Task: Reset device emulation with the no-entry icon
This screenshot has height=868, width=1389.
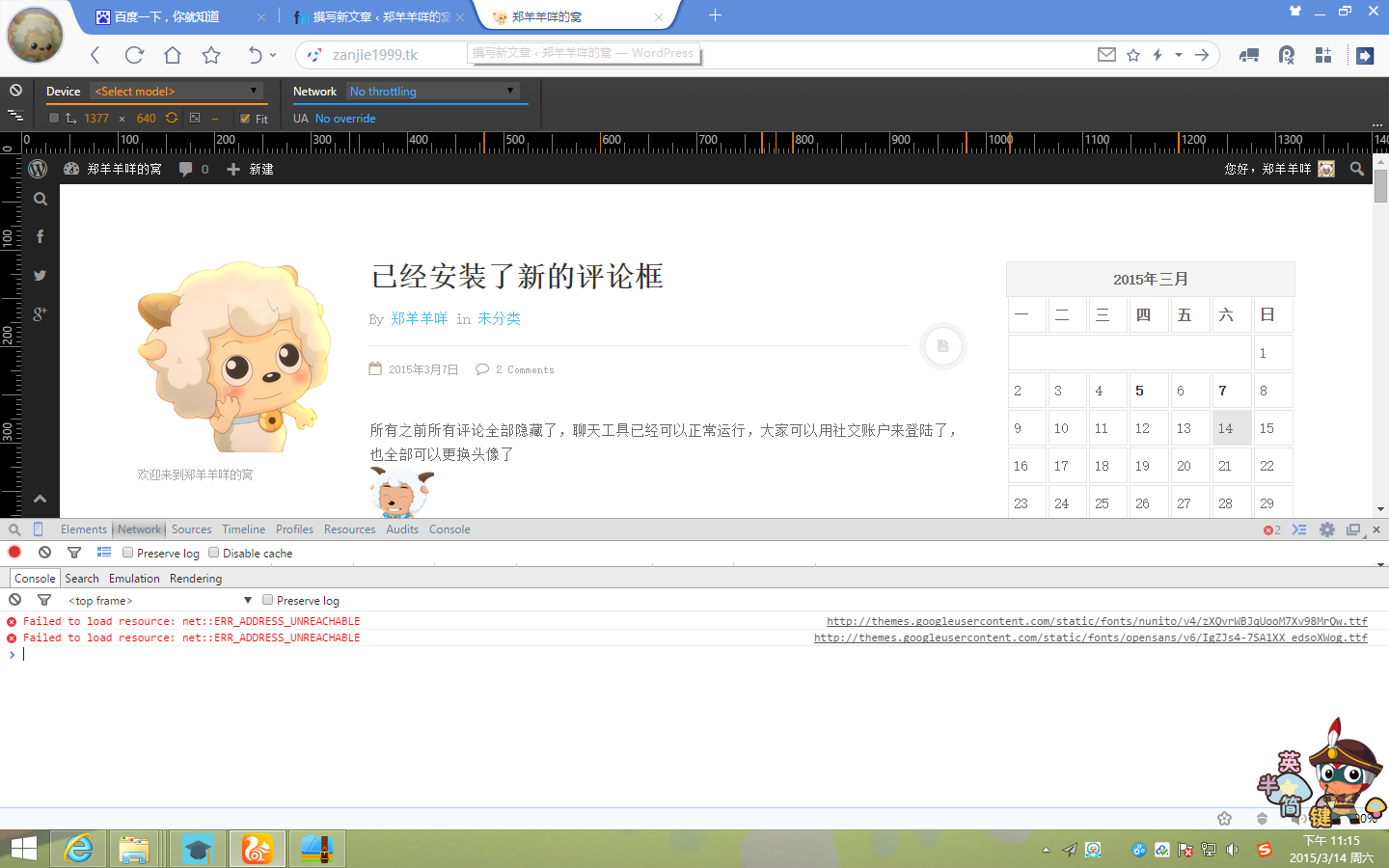Action: click(15, 91)
